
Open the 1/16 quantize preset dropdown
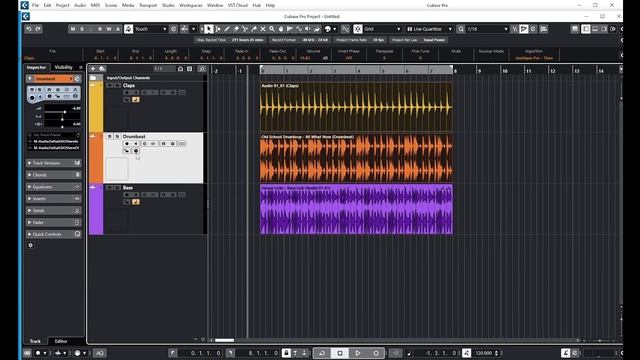[x=487, y=29]
